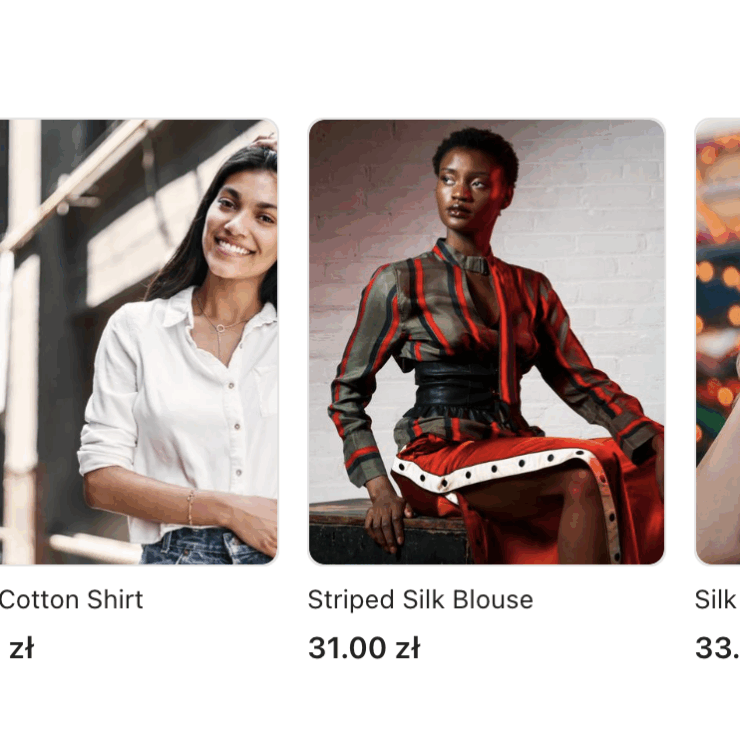This screenshot has width=740, height=740.
Task: Click the blurred bokeh lights product card
Action: click(718, 342)
